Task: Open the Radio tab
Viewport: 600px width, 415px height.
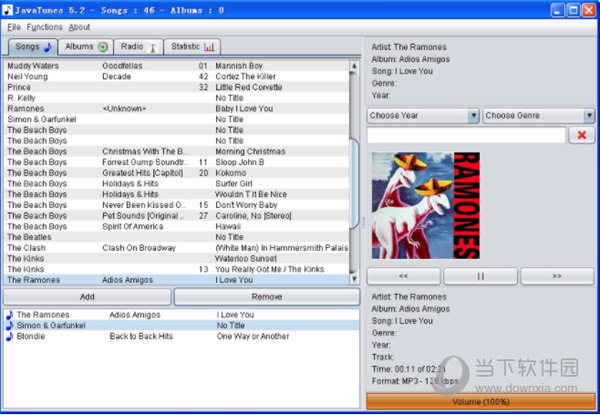Action: [139, 47]
